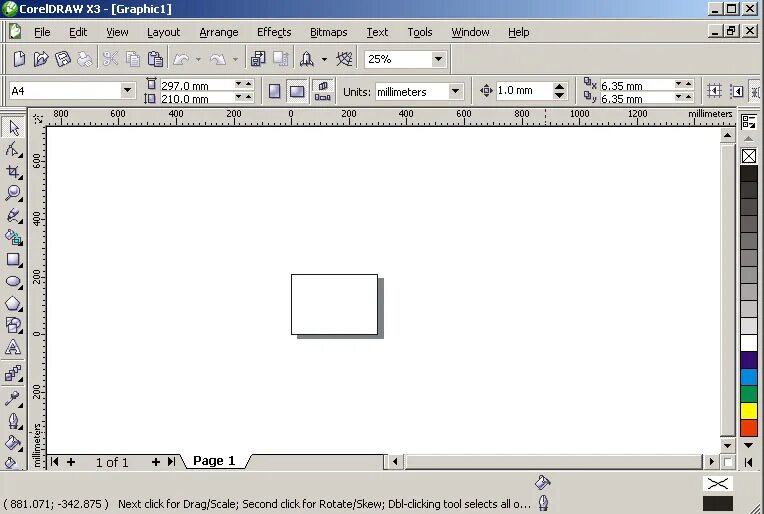The height and width of the screenshot is (514, 764).
Task: Click vertical scrollbar down arrow
Action: coord(727,445)
